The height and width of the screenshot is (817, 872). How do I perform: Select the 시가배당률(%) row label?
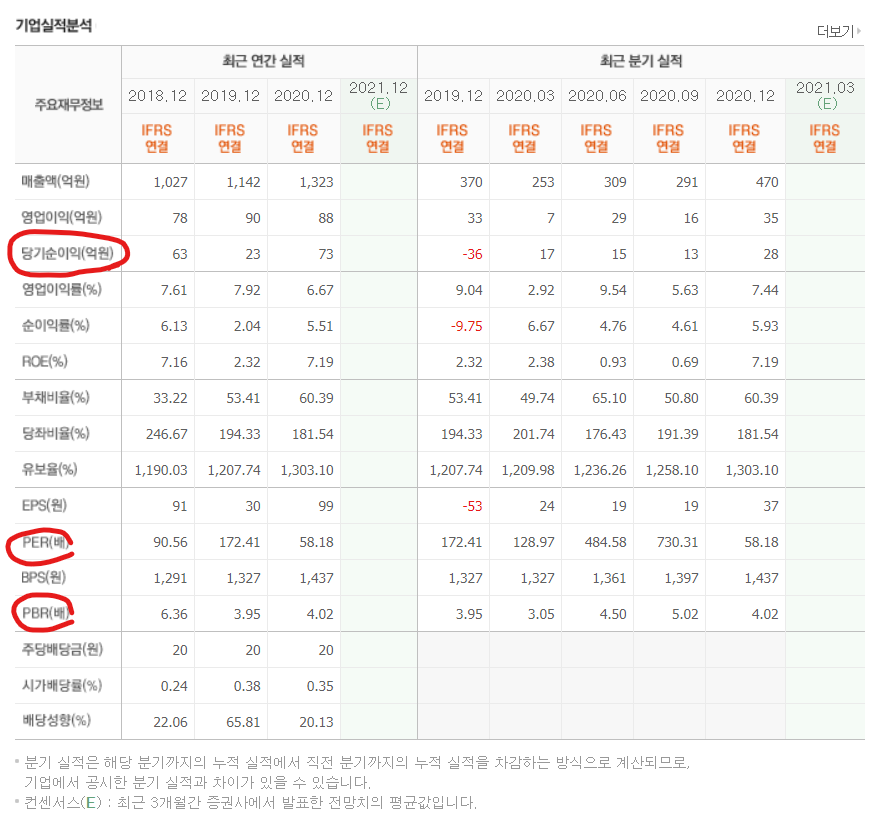(62, 686)
